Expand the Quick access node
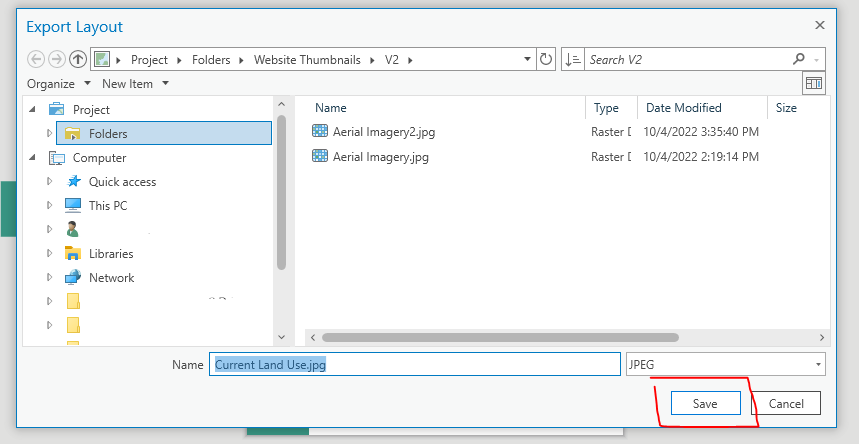Viewport: 859px width, 444px height. click(49, 181)
